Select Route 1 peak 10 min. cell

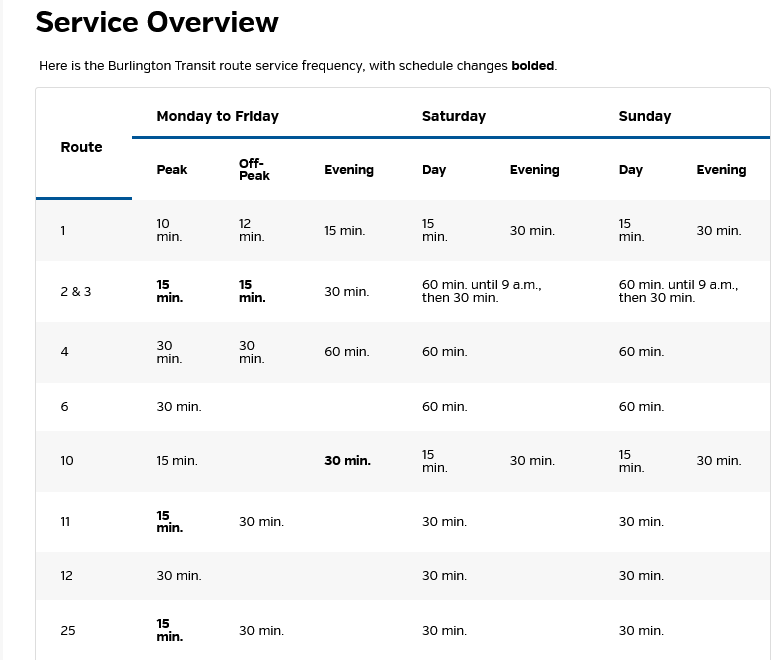(x=169, y=230)
